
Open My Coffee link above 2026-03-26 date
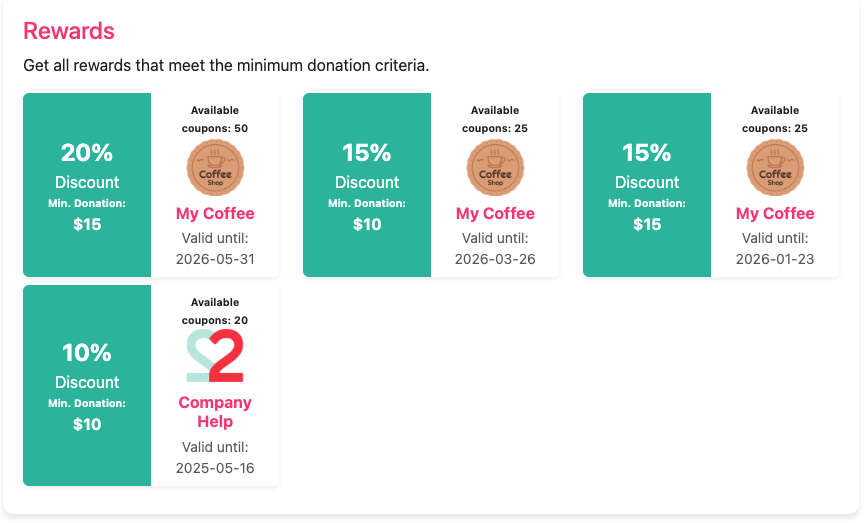coord(495,213)
